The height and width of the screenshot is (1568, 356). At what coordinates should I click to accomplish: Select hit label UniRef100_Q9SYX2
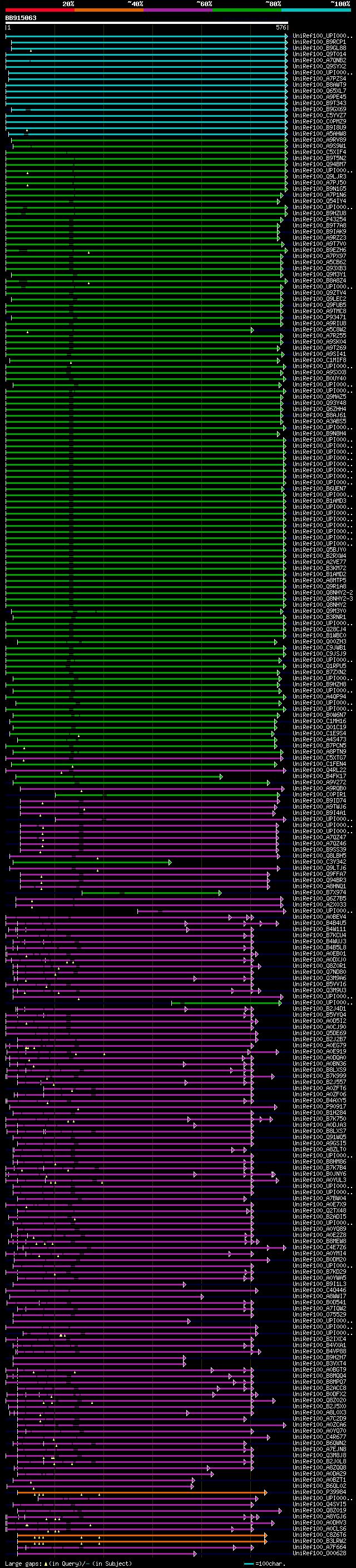(319, 66)
